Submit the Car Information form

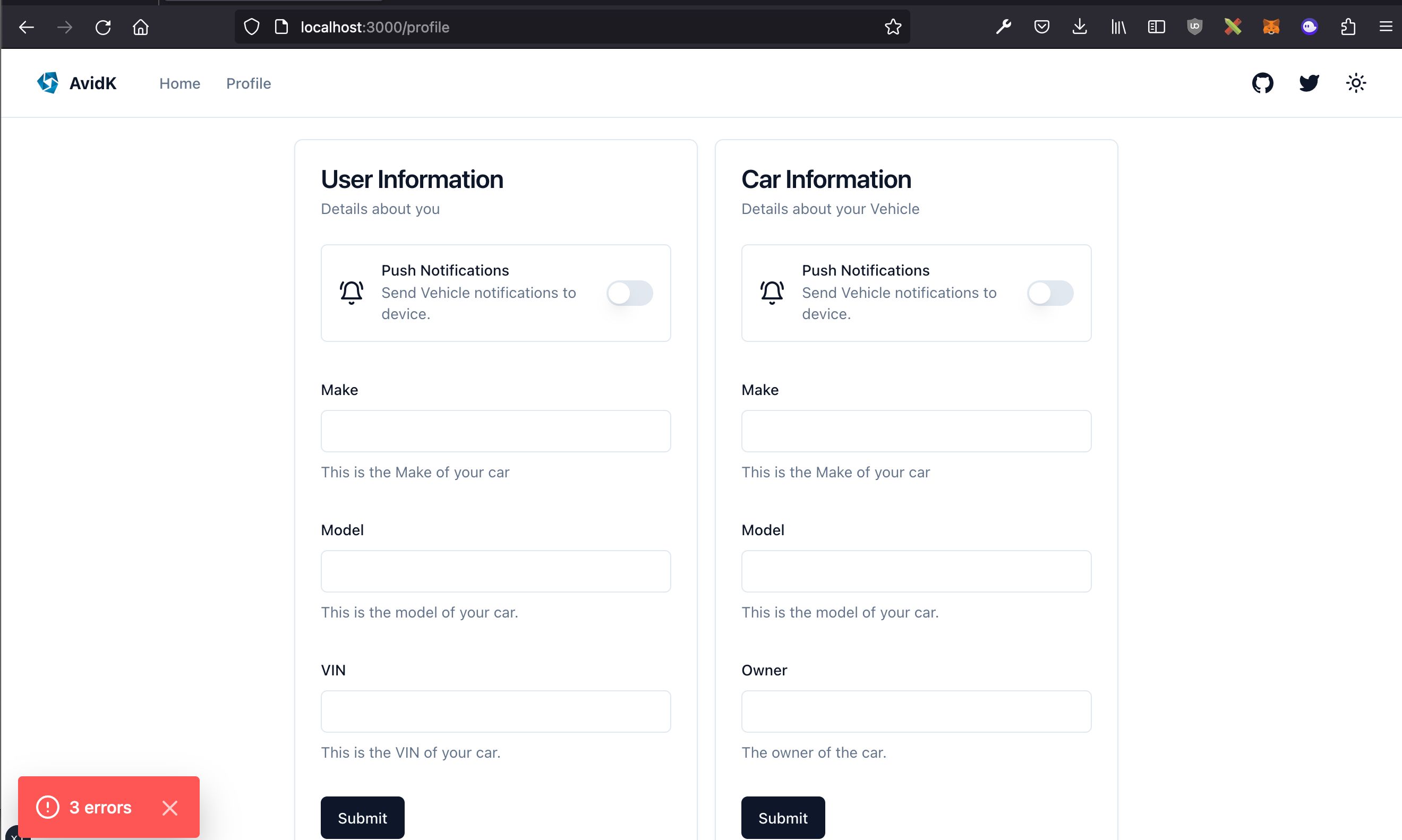click(x=783, y=817)
